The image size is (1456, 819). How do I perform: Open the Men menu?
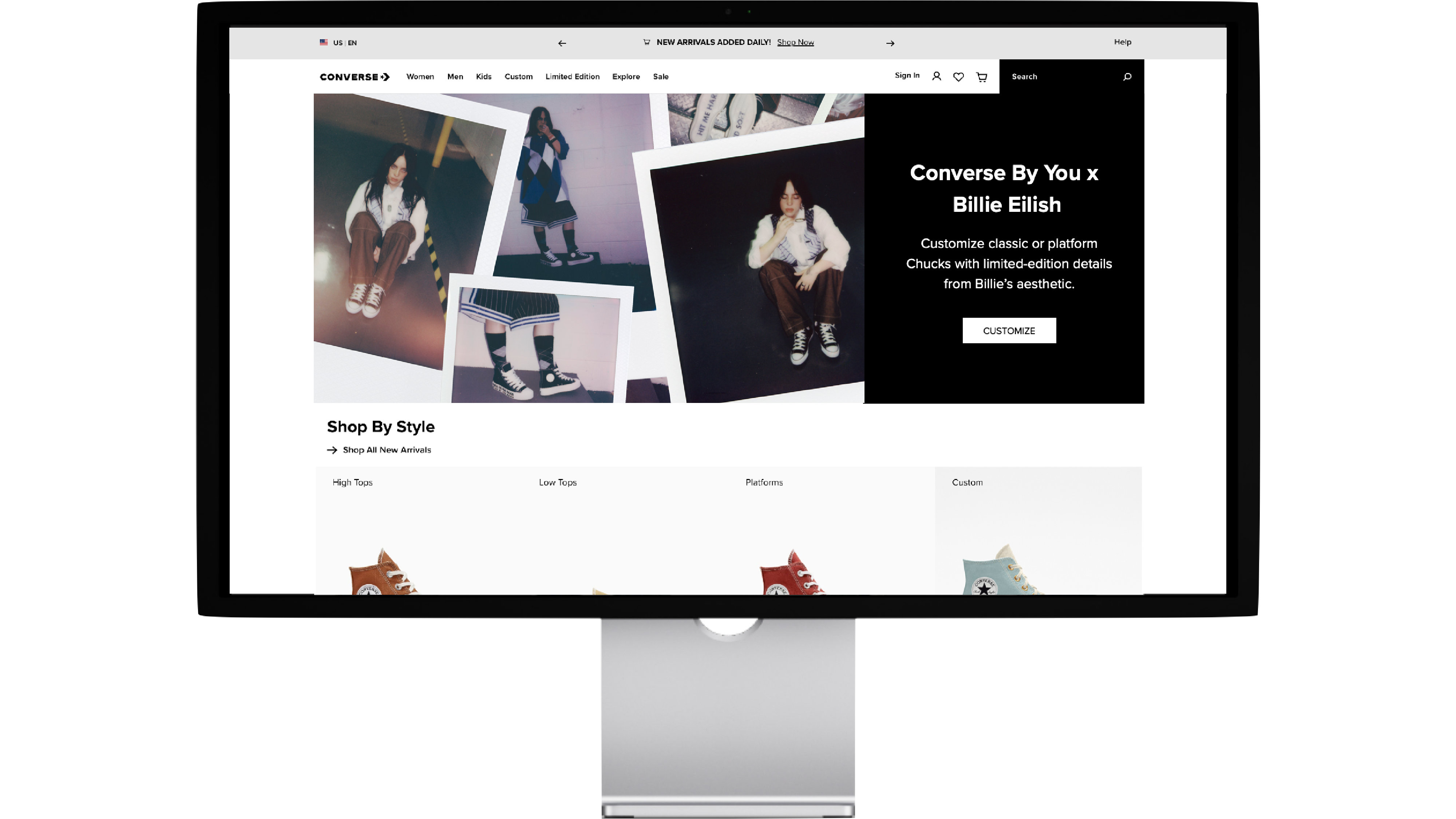[455, 77]
